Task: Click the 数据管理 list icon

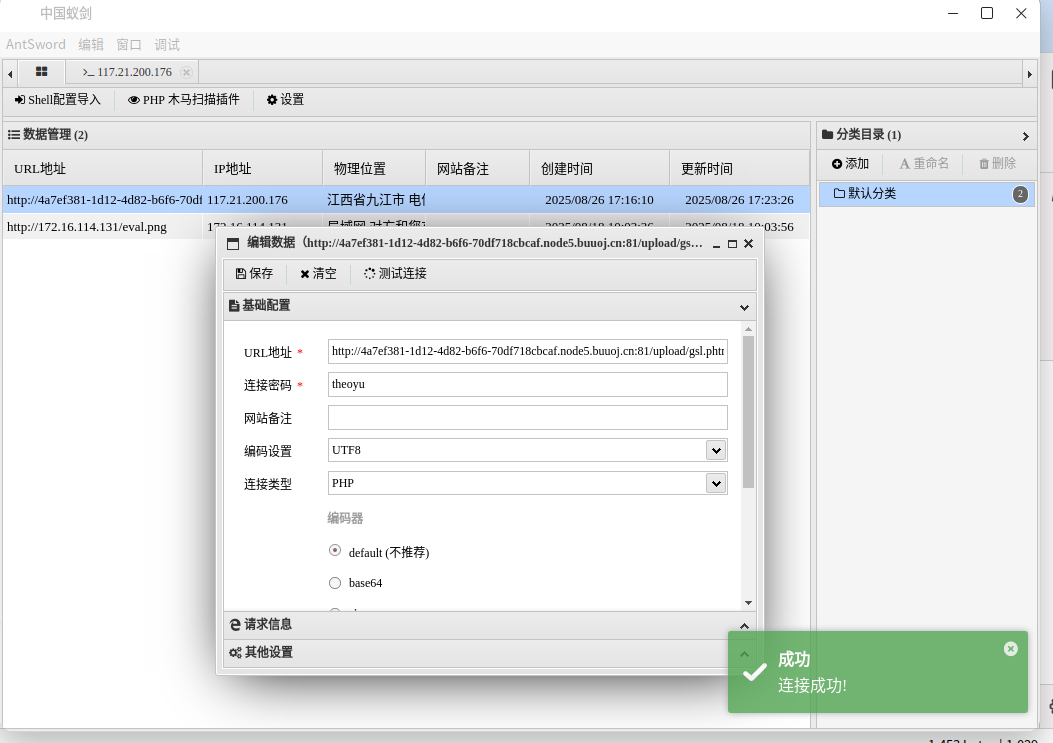Action: coord(13,134)
